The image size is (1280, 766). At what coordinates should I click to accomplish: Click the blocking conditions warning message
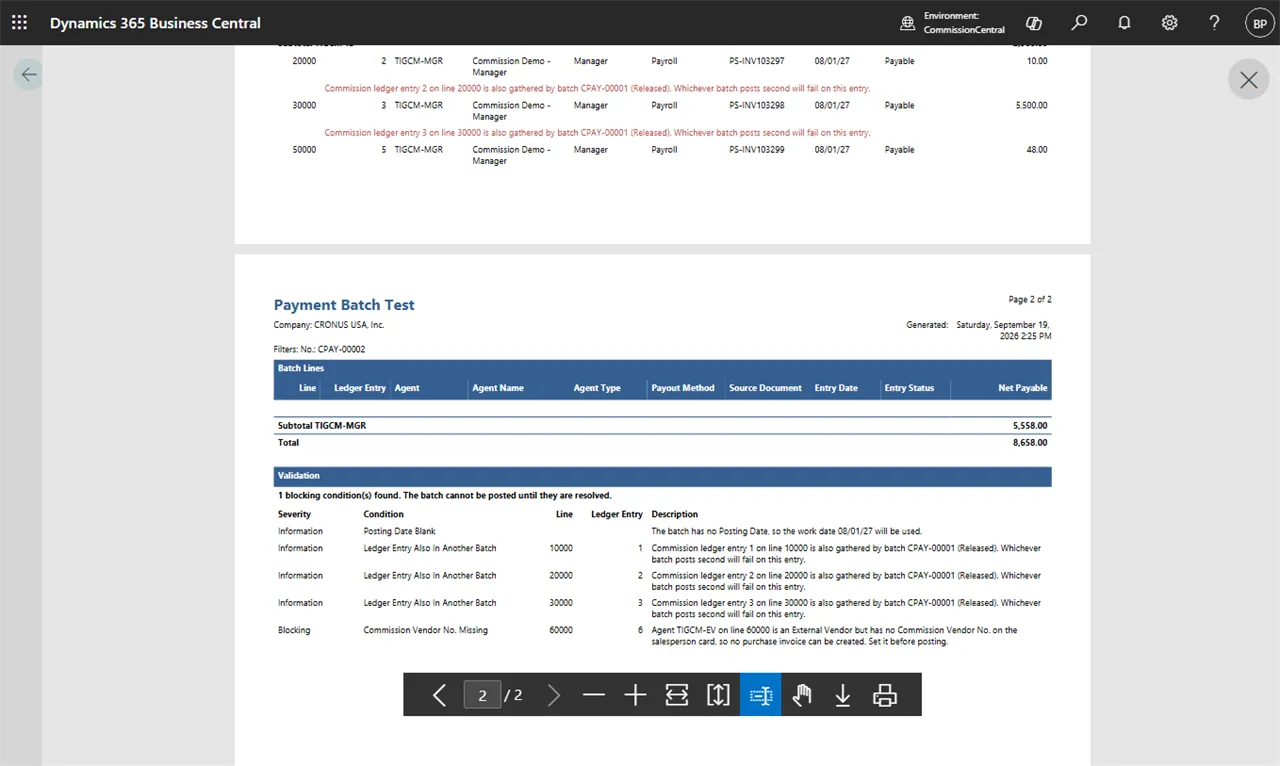[444, 495]
